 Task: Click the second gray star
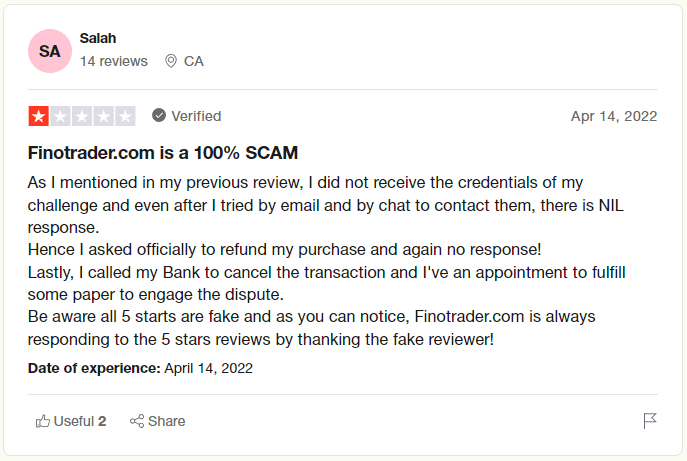click(60, 116)
